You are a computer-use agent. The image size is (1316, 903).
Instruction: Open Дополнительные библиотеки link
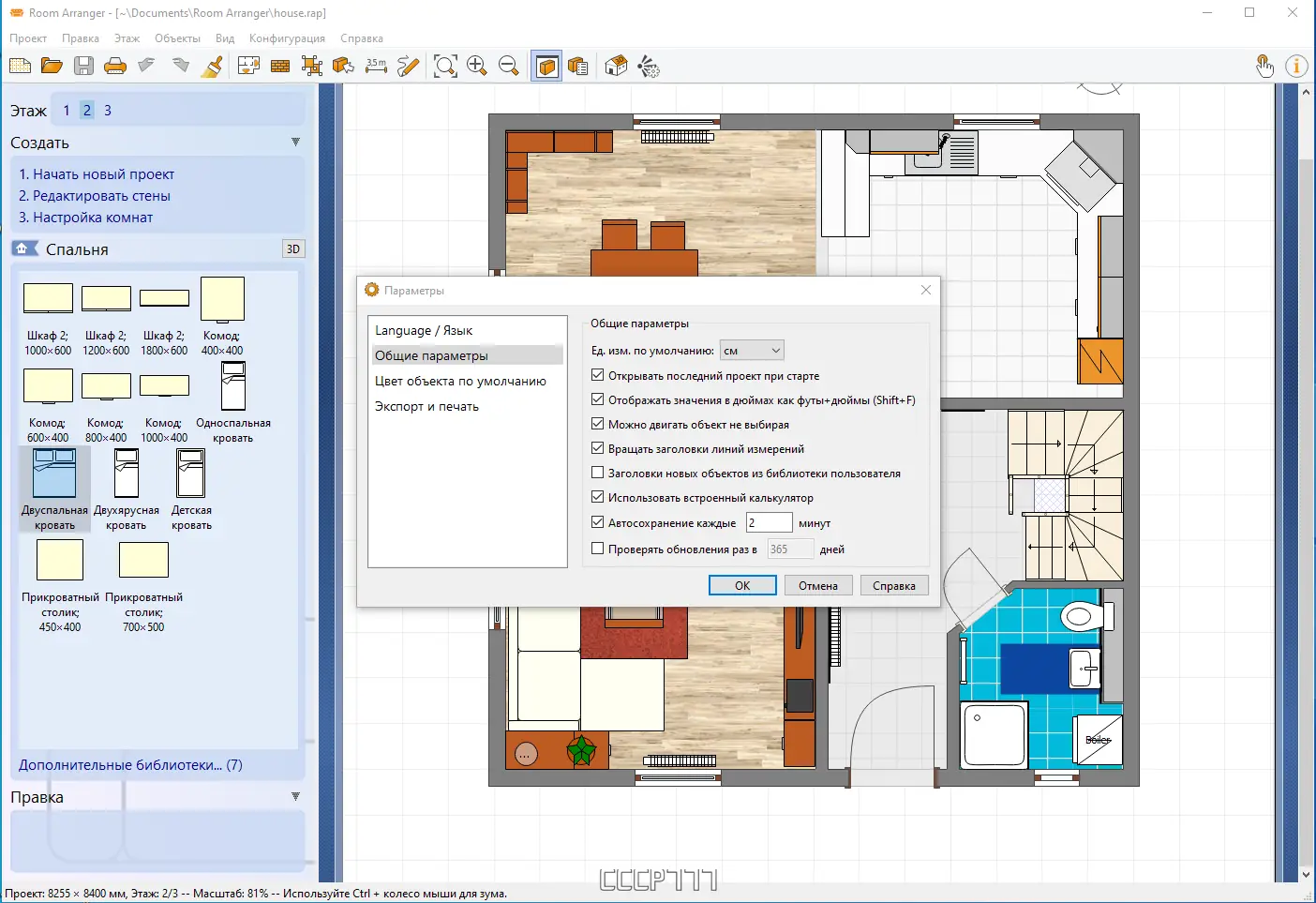pyautogui.click(x=130, y=765)
